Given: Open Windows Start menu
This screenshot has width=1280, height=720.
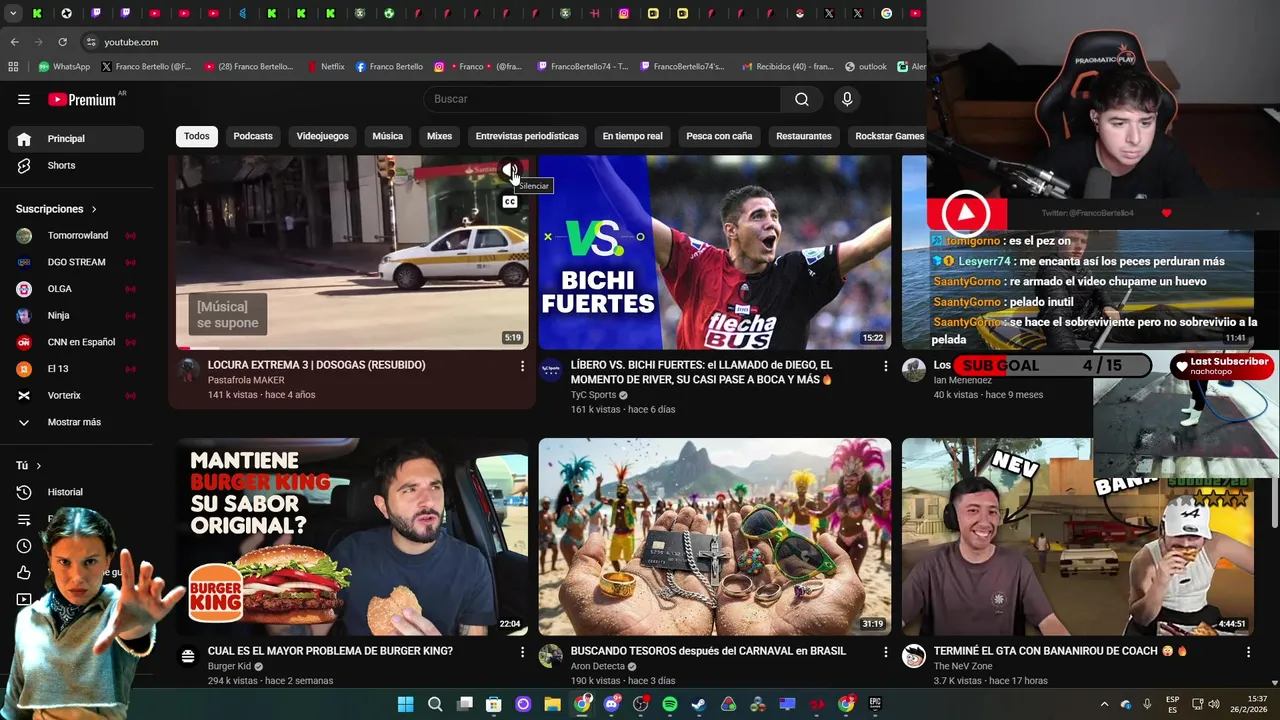Looking at the screenshot, I should 405,704.
